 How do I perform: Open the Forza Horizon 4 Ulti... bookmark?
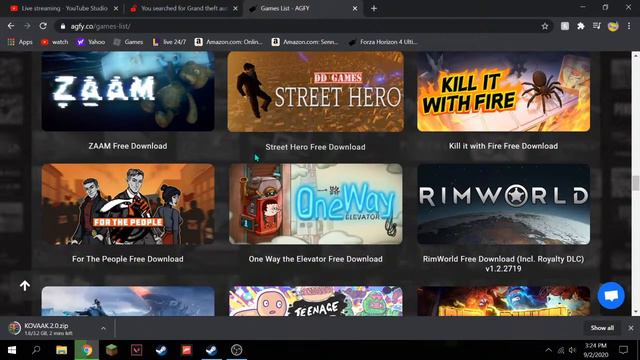coord(383,42)
